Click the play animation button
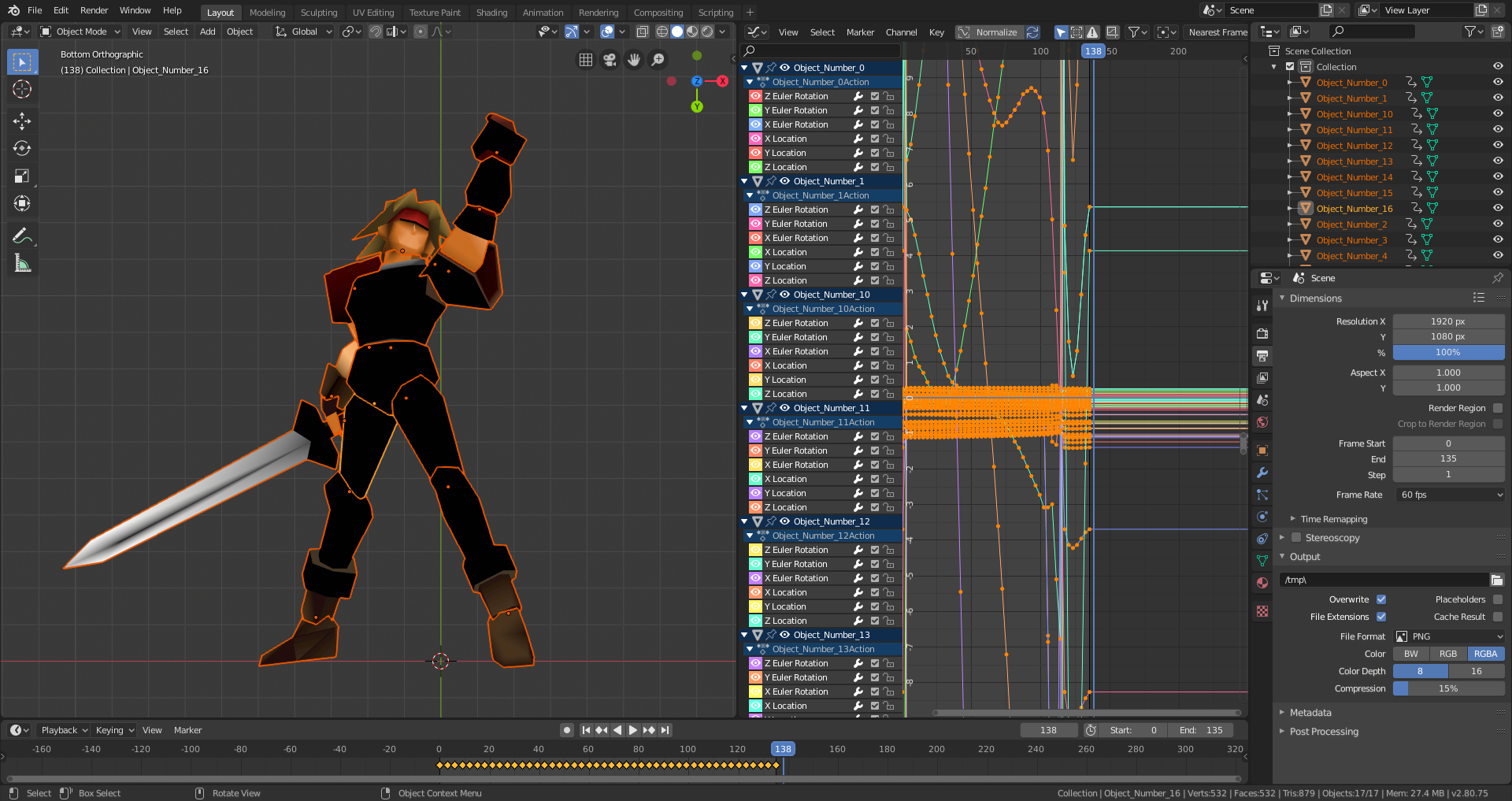Viewport: 1512px width, 801px height. coord(632,730)
